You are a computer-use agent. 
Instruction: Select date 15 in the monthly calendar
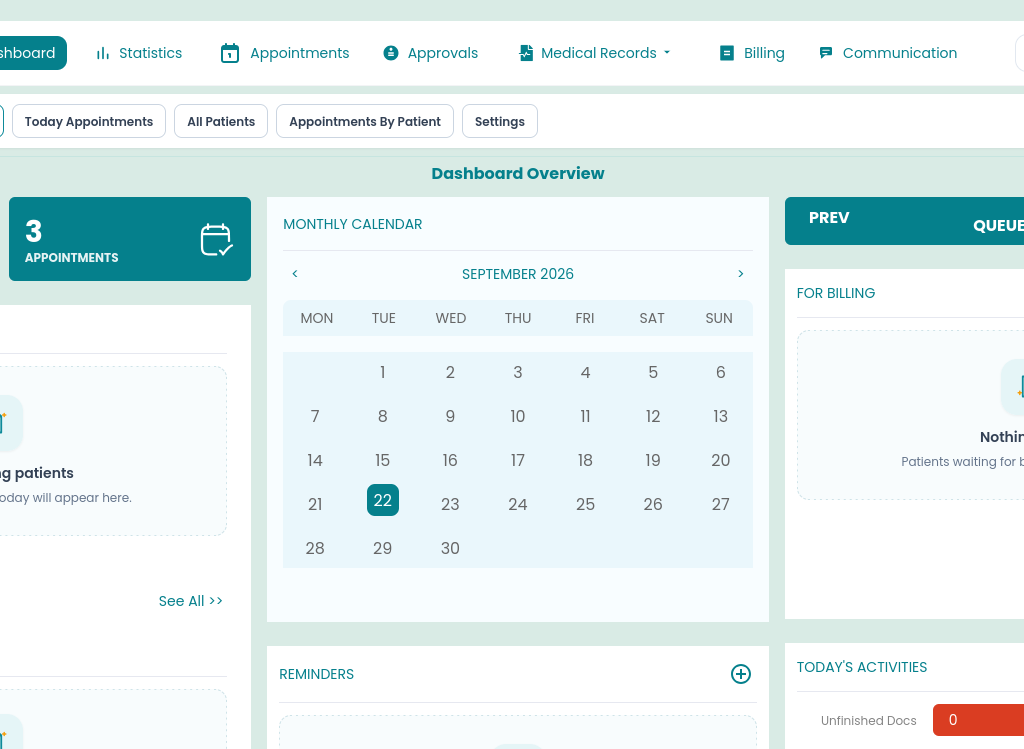click(383, 460)
